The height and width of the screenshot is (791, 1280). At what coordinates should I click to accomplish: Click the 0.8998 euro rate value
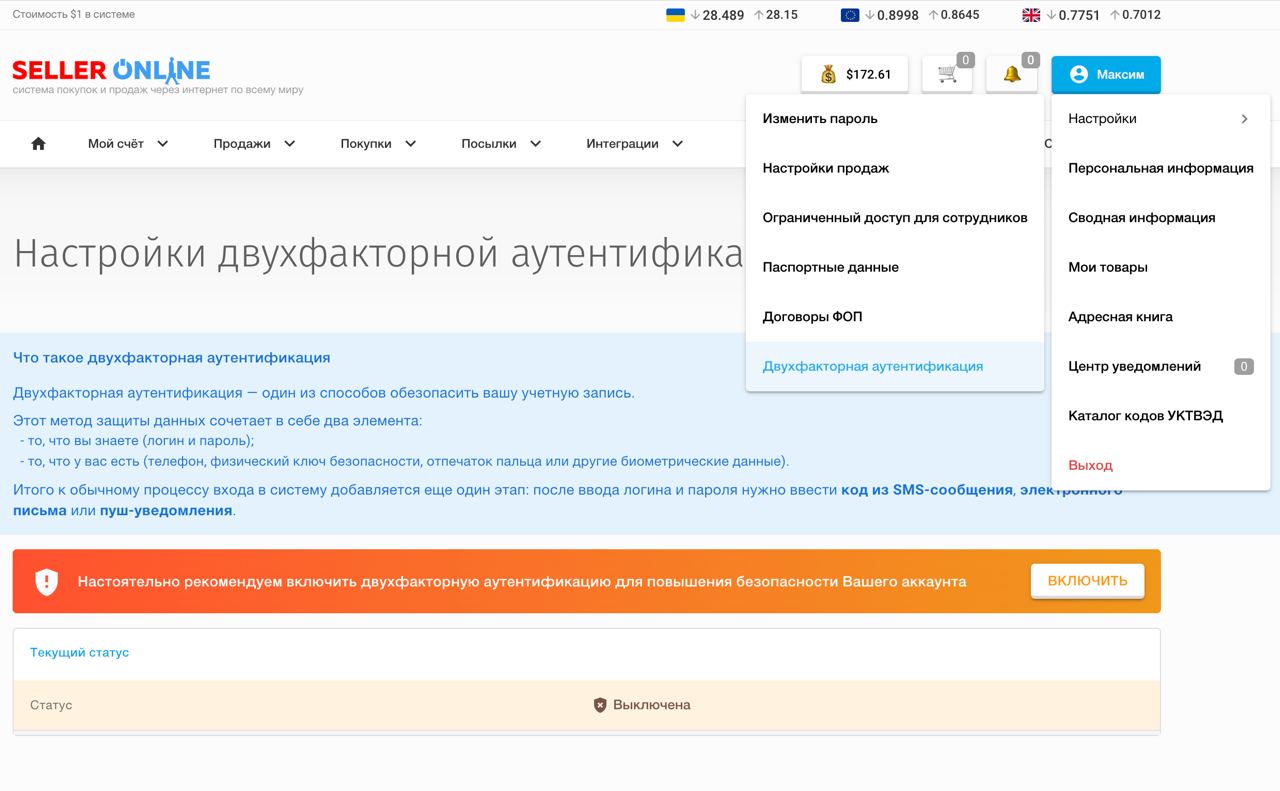click(898, 15)
